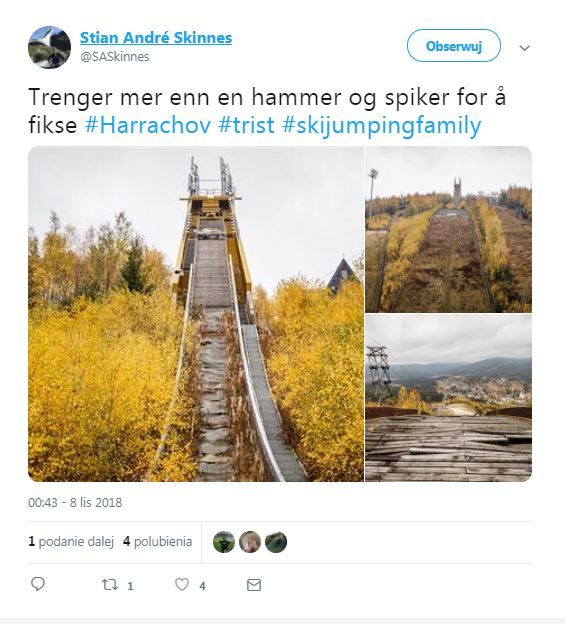The width and height of the screenshot is (565, 624).
Task: Open bottom-right wooden planks photo
Action: [448, 398]
